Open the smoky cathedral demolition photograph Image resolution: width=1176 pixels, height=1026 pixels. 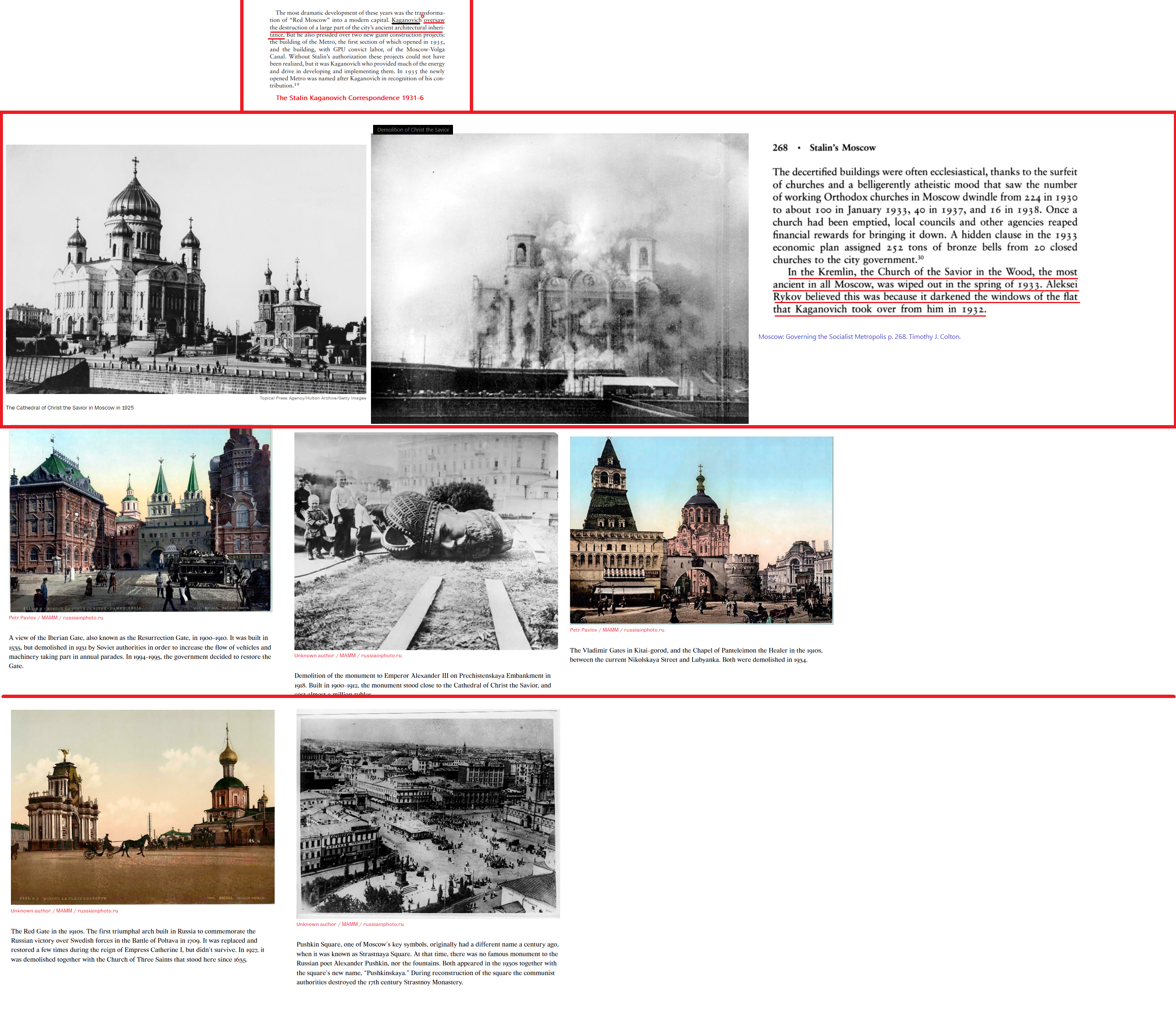click(559, 278)
